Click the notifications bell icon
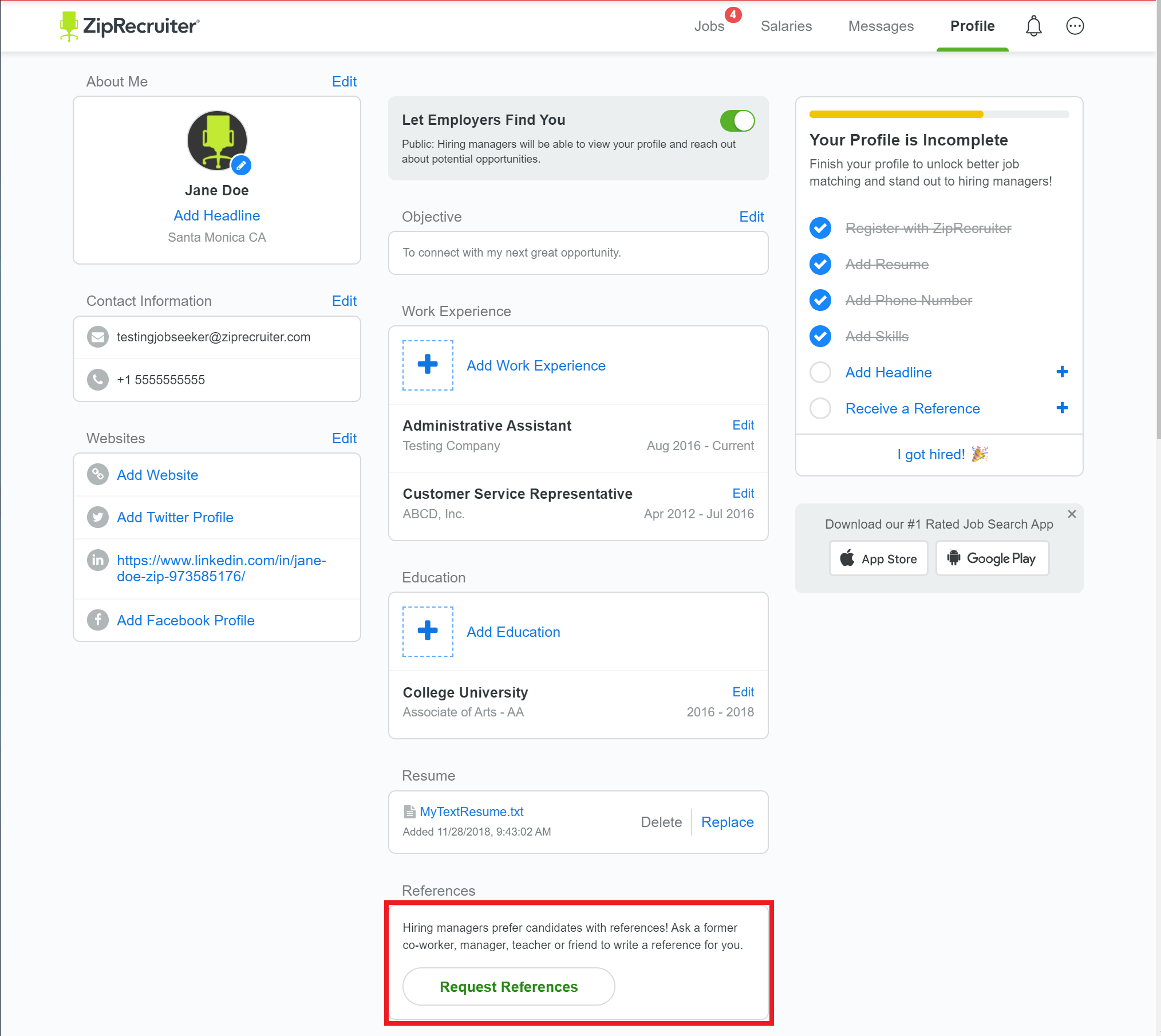Viewport: 1161px width, 1036px height. pyautogui.click(x=1033, y=26)
